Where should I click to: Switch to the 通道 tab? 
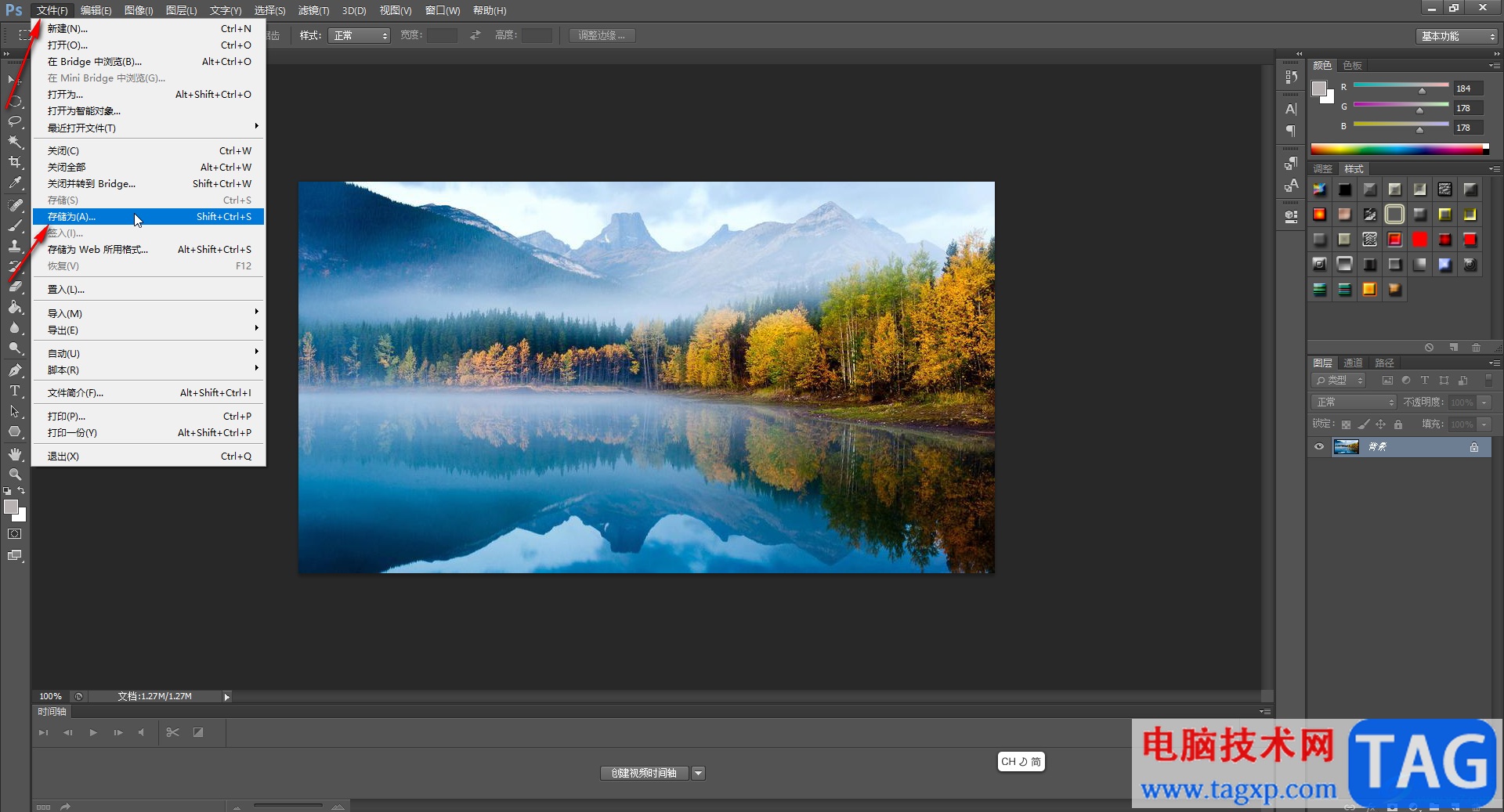pos(1353,363)
